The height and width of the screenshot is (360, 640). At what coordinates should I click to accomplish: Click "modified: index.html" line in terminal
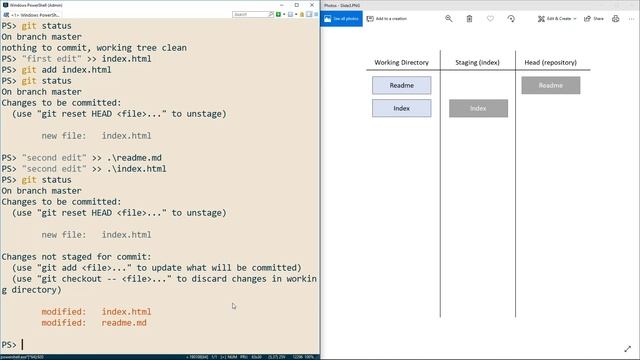96,312
